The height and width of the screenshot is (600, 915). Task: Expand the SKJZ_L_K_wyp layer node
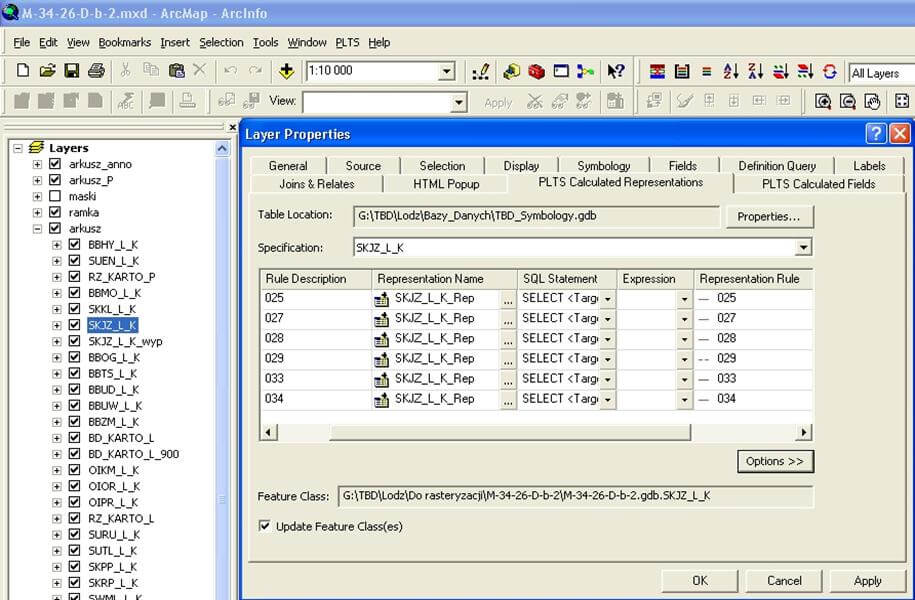click(57, 341)
